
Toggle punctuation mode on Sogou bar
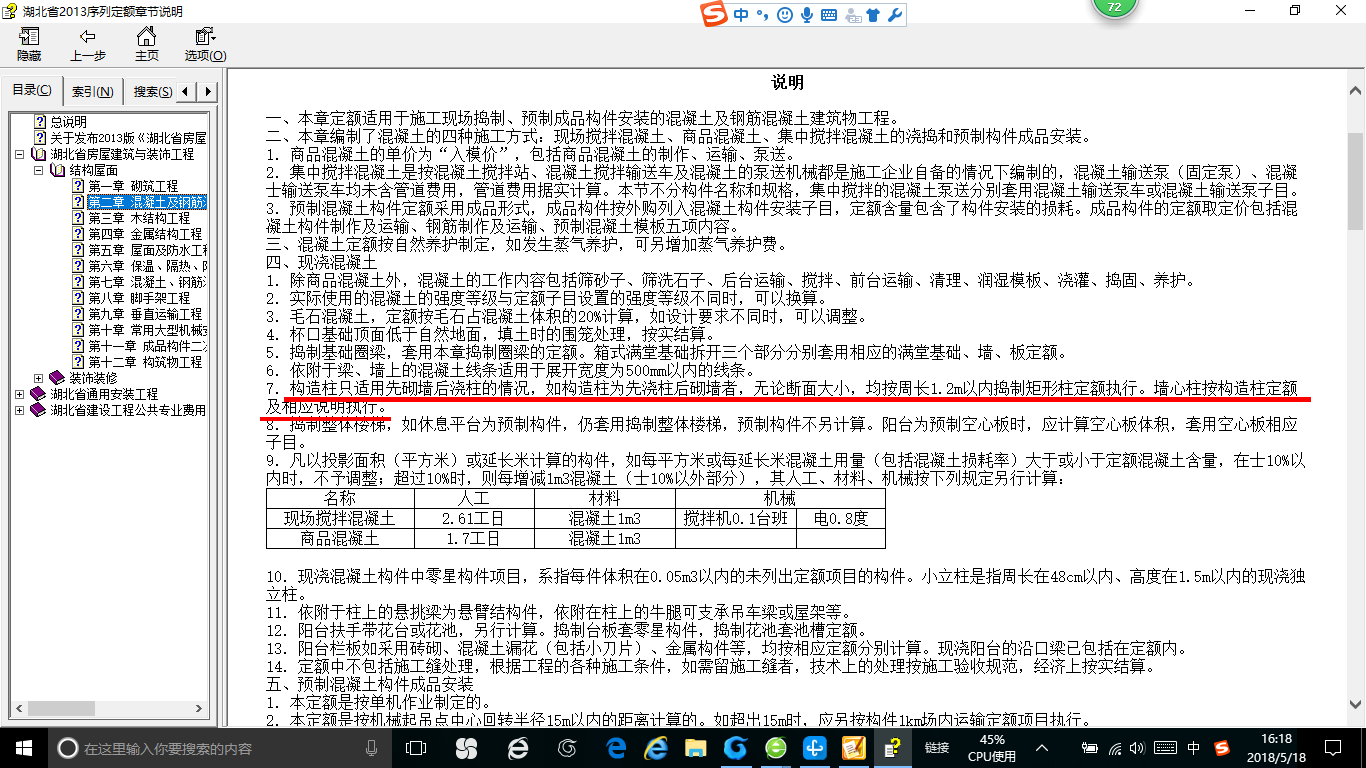pyautogui.click(x=762, y=15)
